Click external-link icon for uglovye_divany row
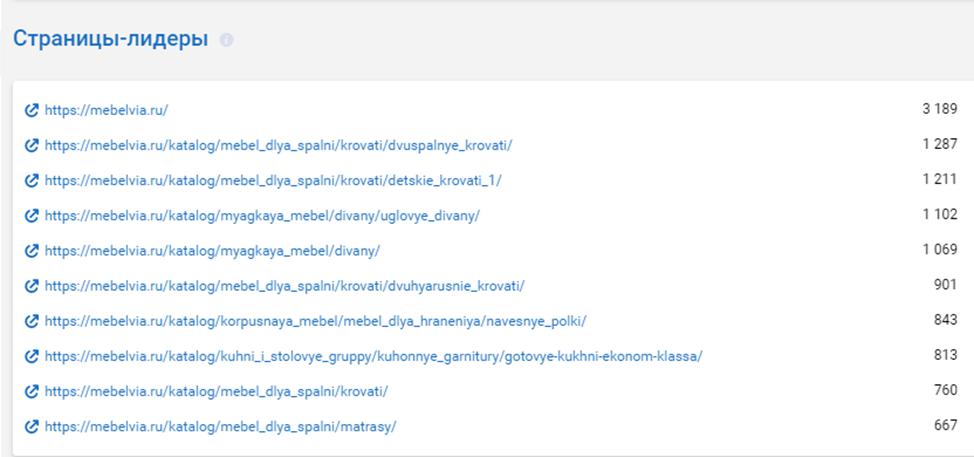Image resolution: width=974 pixels, height=457 pixels. coord(31,216)
